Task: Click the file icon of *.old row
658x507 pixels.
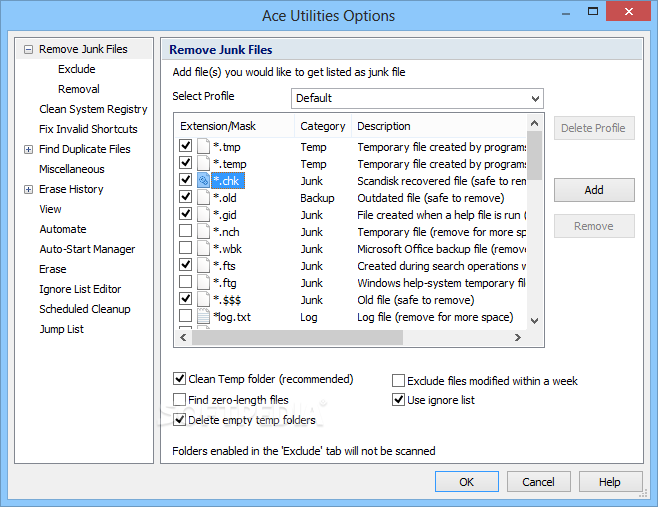Action: coord(204,197)
